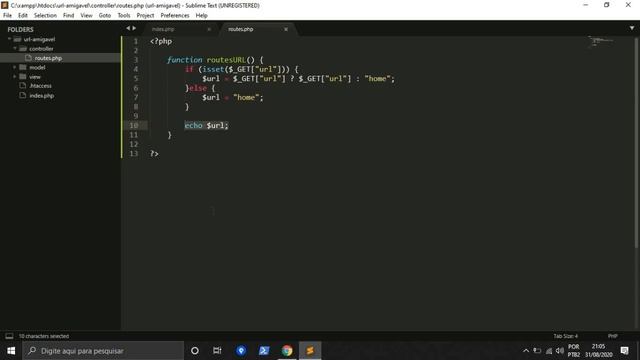The width and height of the screenshot is (640, 360).
Task: Open the blue maps taskbar app
Action: tap(241, 351)
